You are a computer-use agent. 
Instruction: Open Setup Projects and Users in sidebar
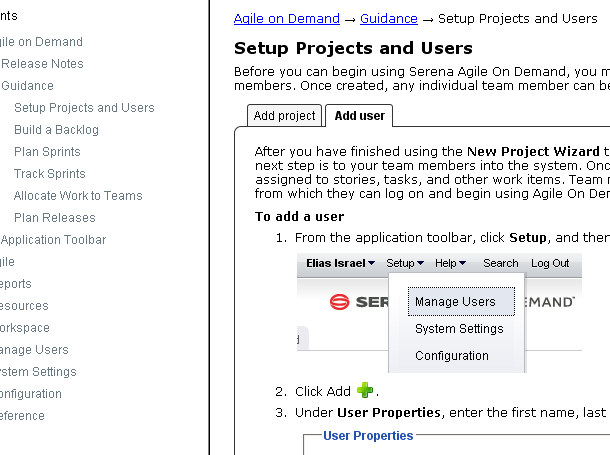pos(84,108)
